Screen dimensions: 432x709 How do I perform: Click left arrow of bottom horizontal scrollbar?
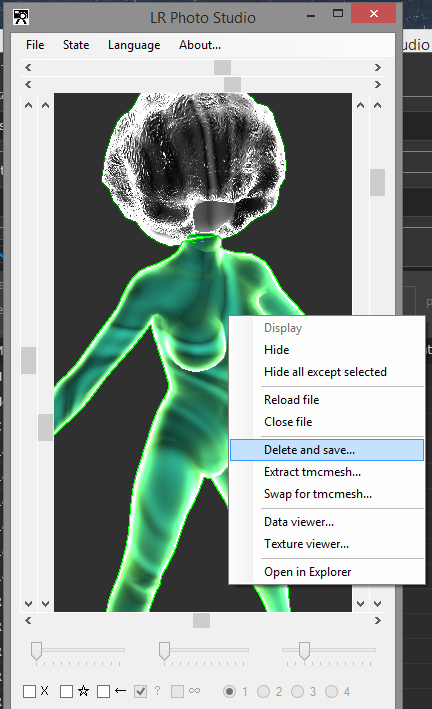click(28, 621)
